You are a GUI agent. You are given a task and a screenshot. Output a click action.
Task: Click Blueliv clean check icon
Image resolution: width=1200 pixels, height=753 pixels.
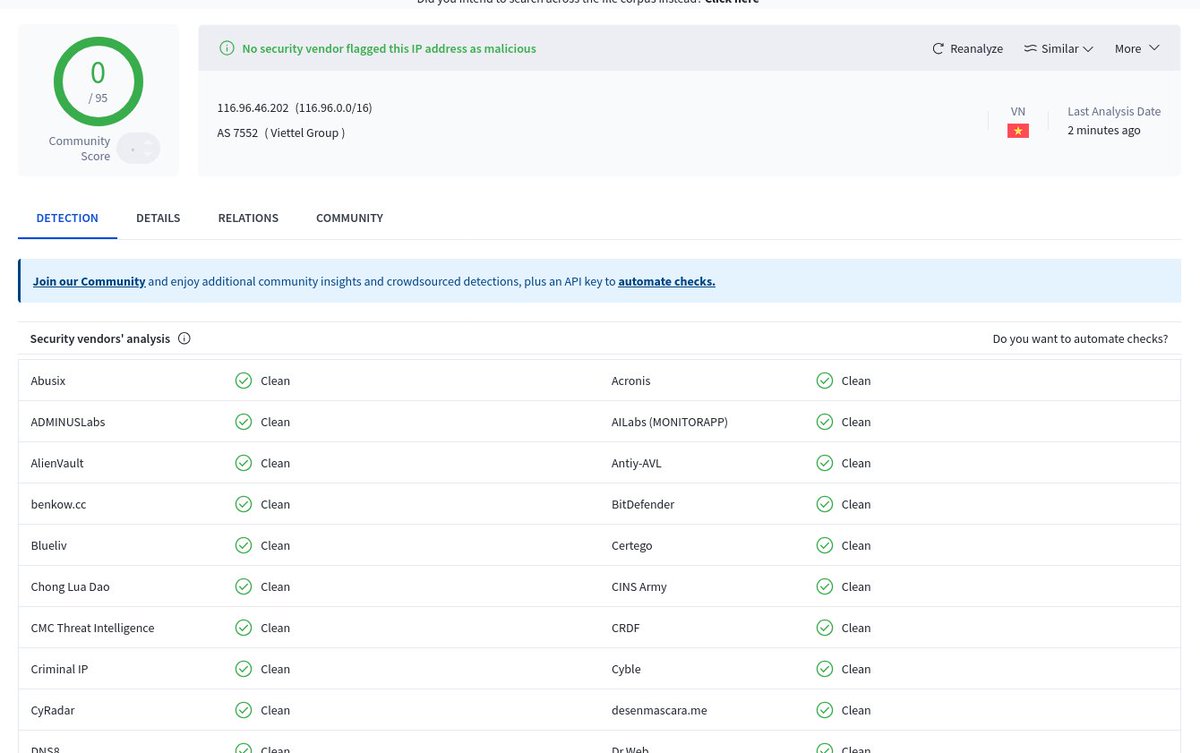(243, 545)
